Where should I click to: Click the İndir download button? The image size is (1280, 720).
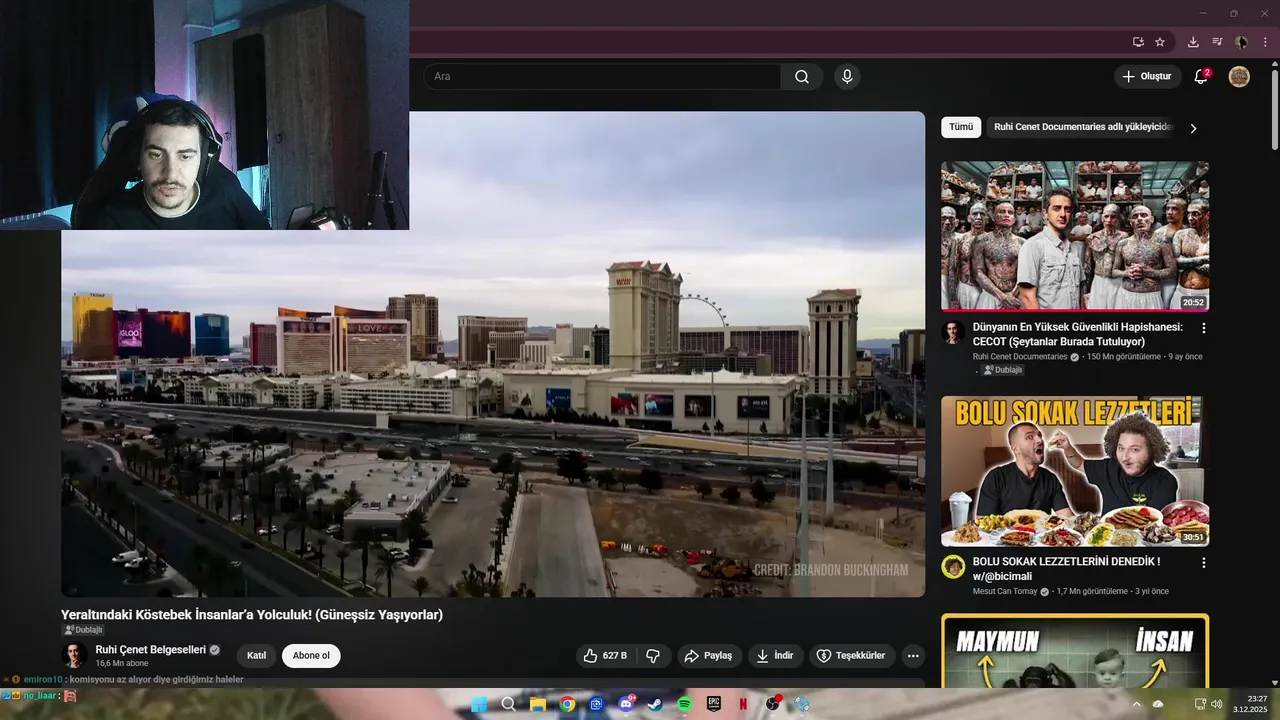(x=775, y=656)
